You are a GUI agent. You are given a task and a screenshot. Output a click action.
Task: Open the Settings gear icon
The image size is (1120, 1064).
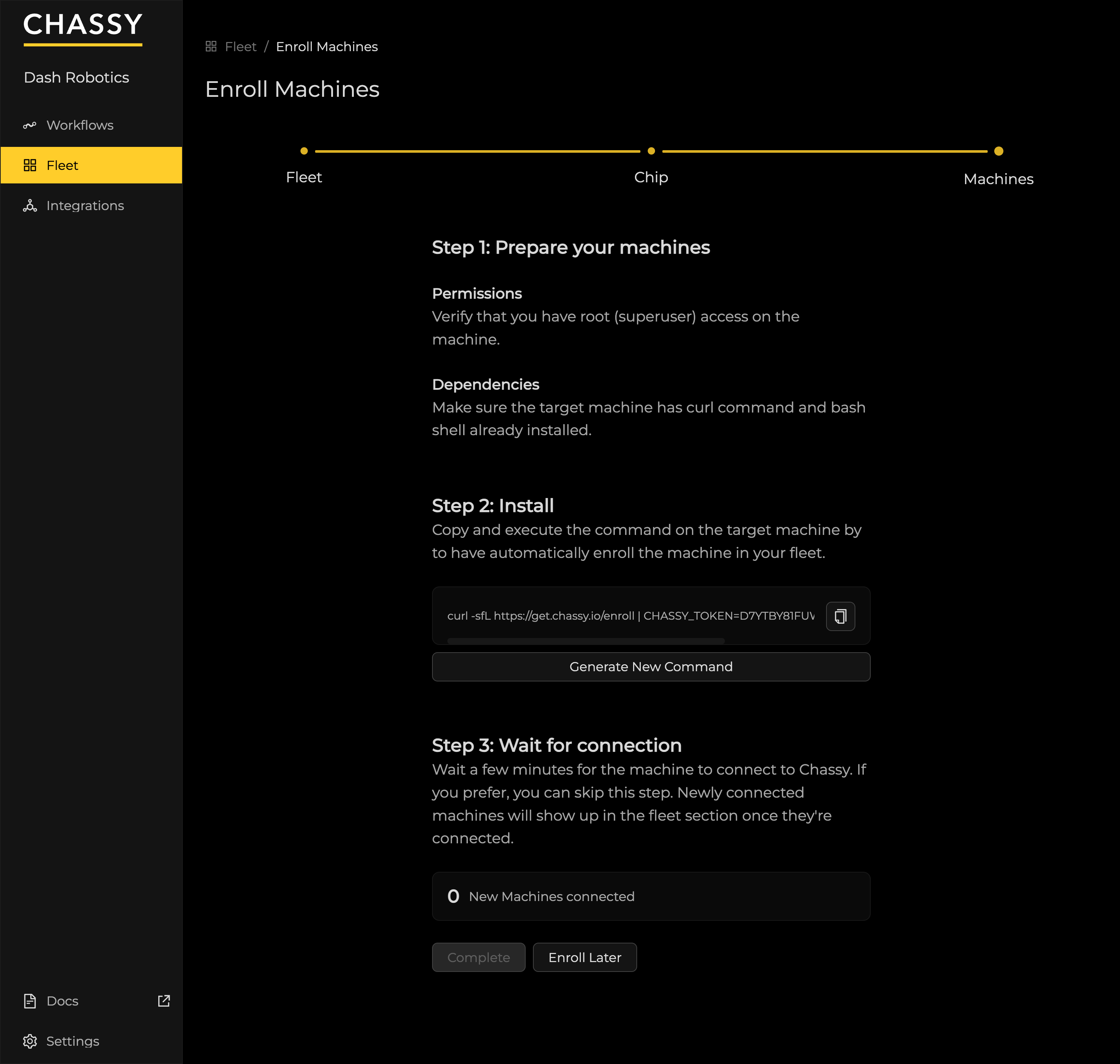(30, 1041)
